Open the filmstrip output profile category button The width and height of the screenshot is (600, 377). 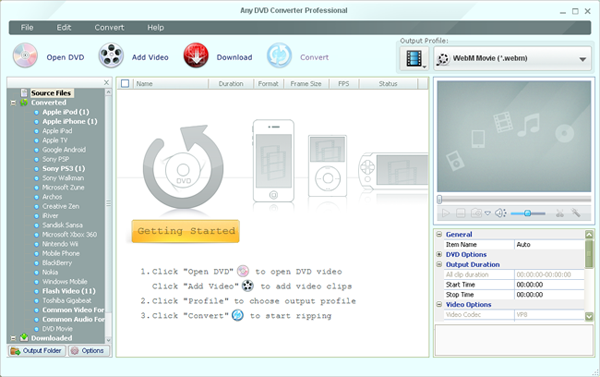(x=414, y=59)
